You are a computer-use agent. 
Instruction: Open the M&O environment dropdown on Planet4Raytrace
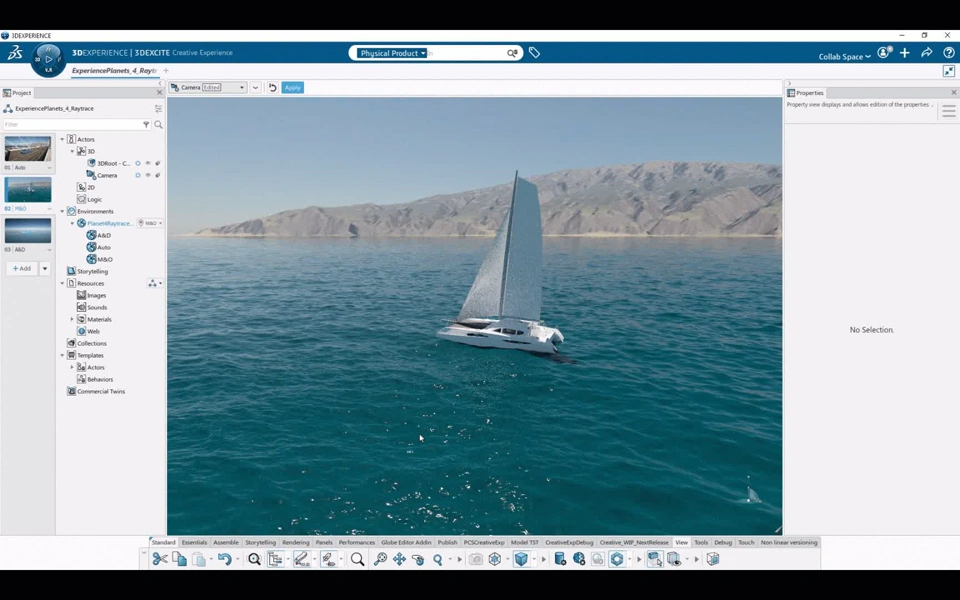coord(150,223)
